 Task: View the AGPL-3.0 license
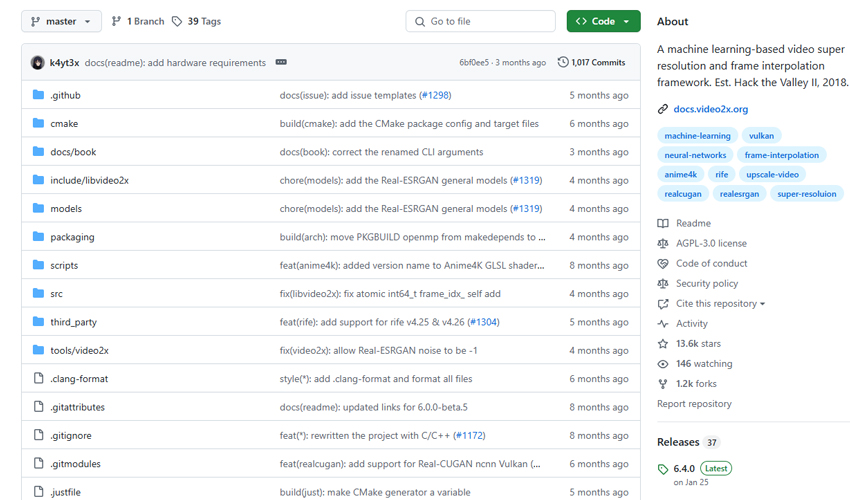tap(711, 243)
